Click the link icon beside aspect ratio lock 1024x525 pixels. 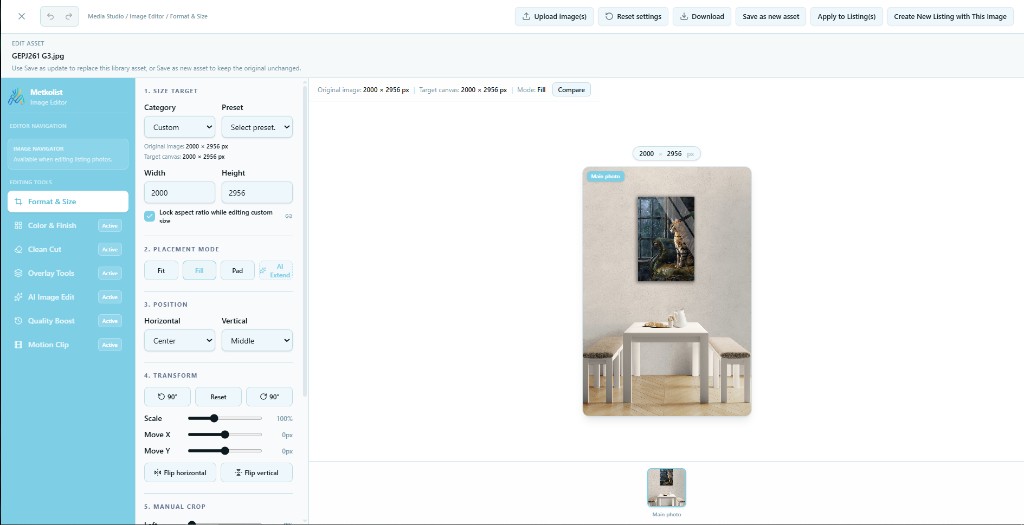tap(289, 216)
